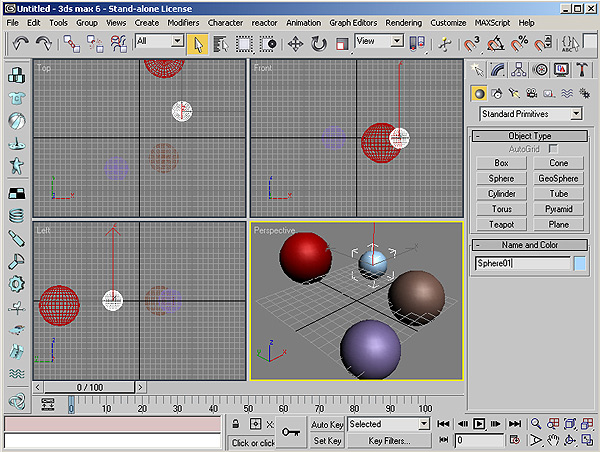
Task: Open the View reference coordinate dropdown
Action: coord(380,42)
